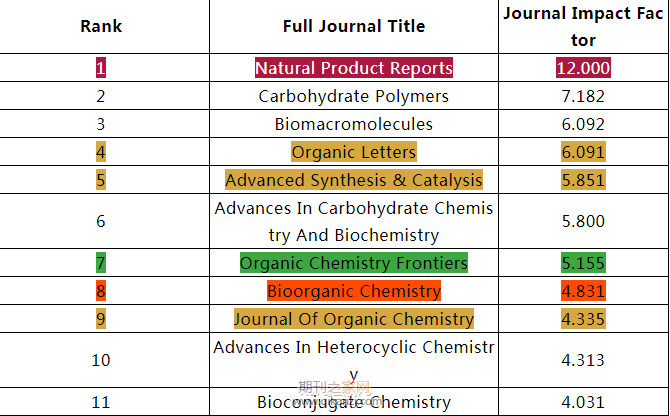Click orange Bioorganic Chemistry title
670x416 pixels.
(x=353, y=292)
